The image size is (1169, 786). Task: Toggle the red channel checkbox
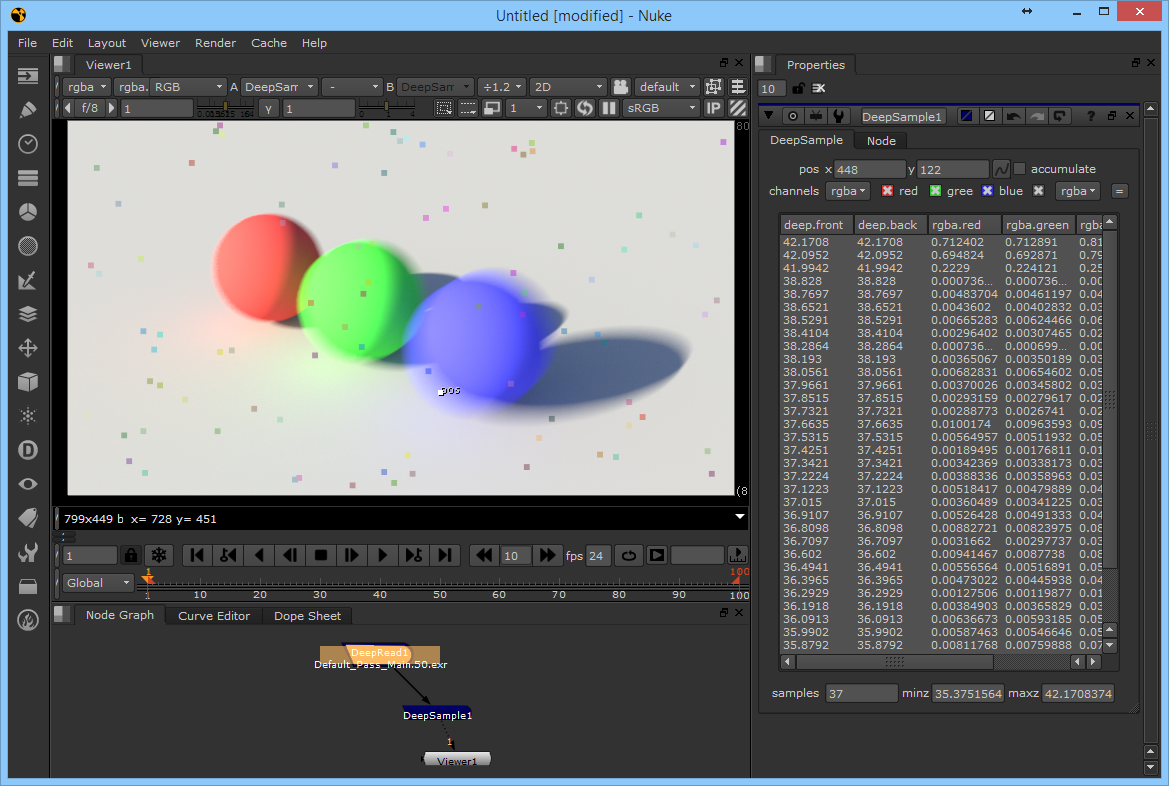point(887,191)
